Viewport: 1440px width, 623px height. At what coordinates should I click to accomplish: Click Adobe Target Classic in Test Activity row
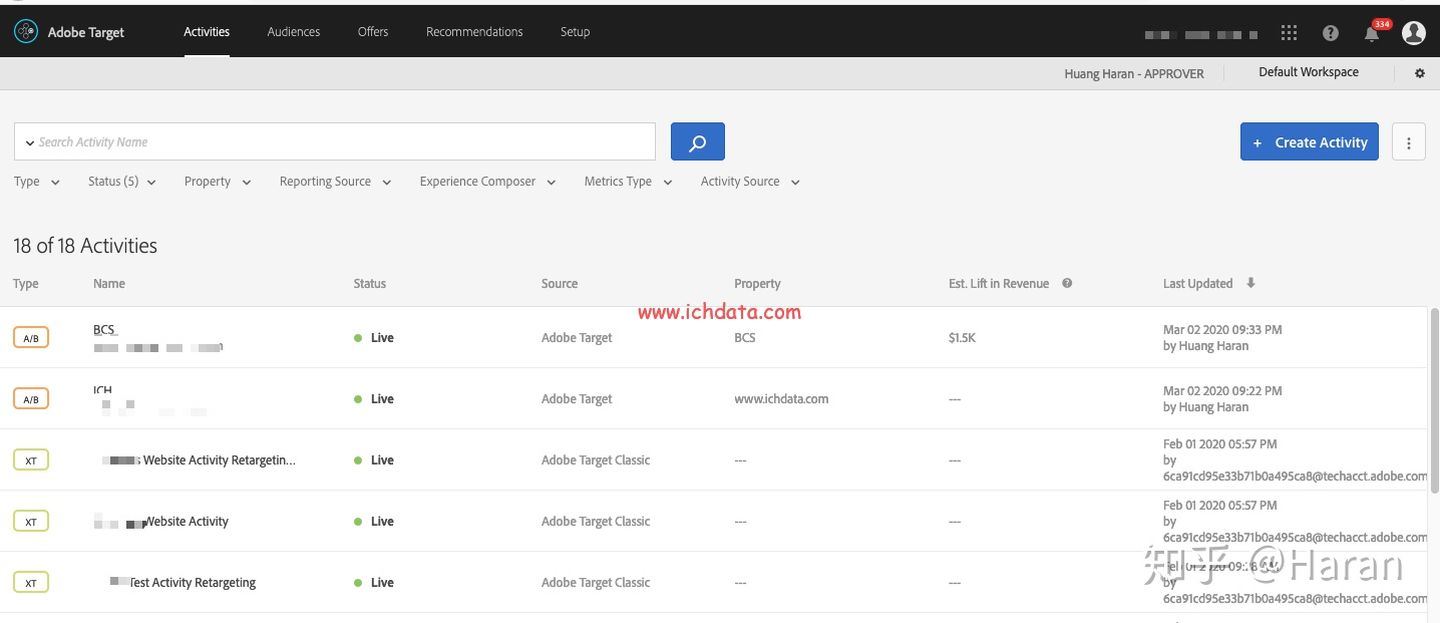pyautogui.click(x=596, y=583)
